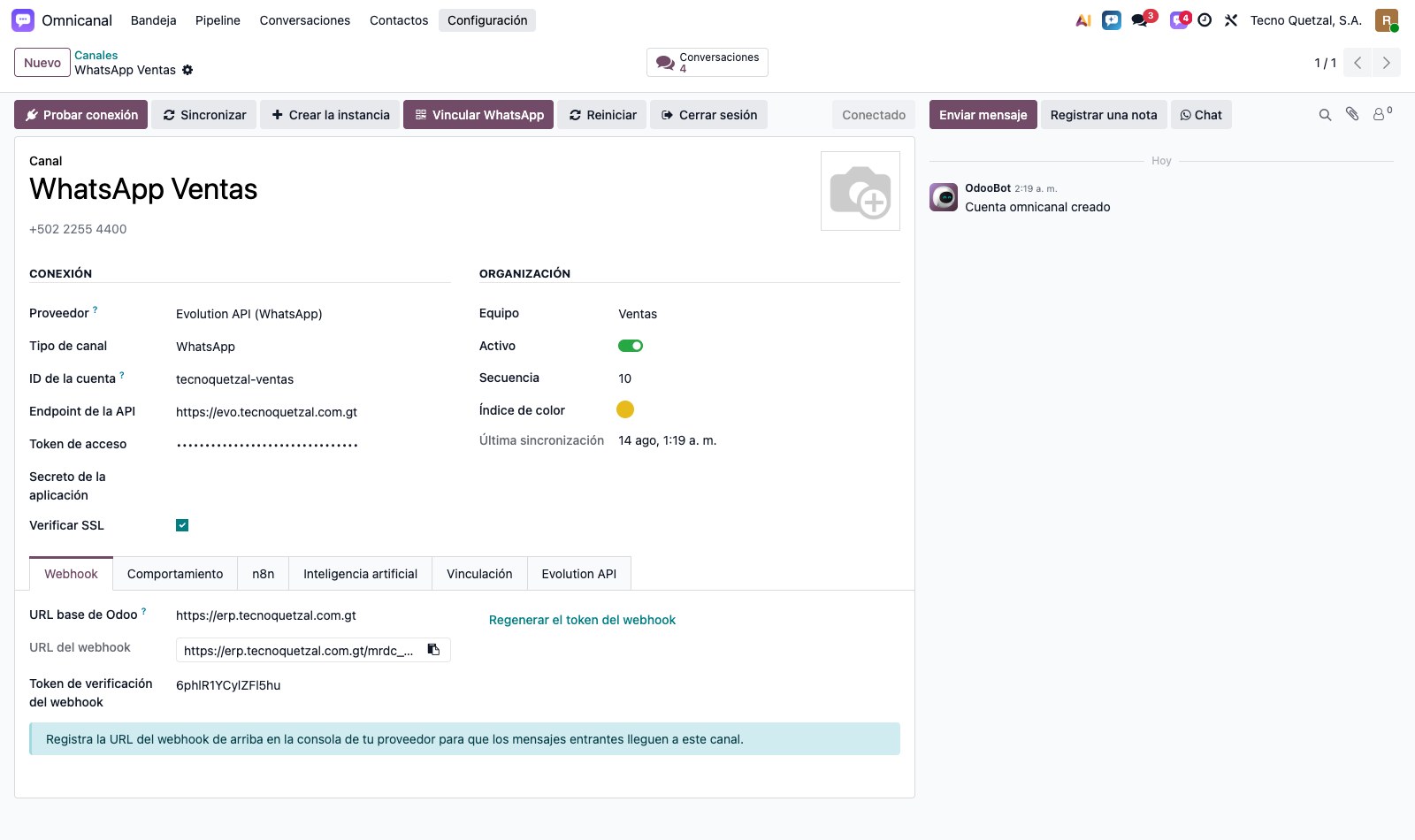The width and height of the screenshot is (1415, 840).
Task: Switch to Vinculación tab
Action: pos(479,574)
